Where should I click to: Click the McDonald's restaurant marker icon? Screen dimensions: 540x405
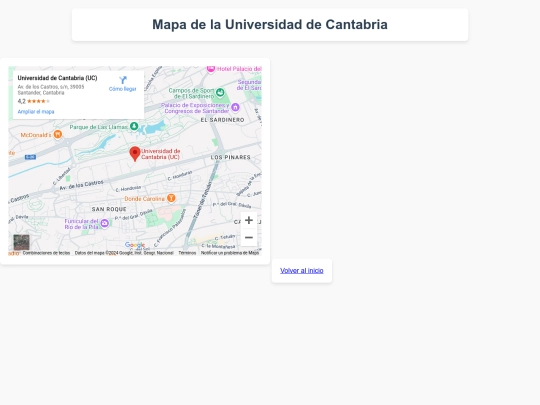[58, 134]
